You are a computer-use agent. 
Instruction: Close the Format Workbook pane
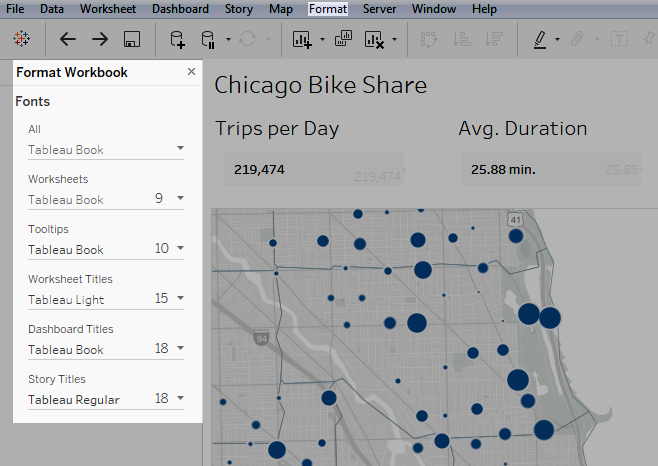[x=191, y=71]
